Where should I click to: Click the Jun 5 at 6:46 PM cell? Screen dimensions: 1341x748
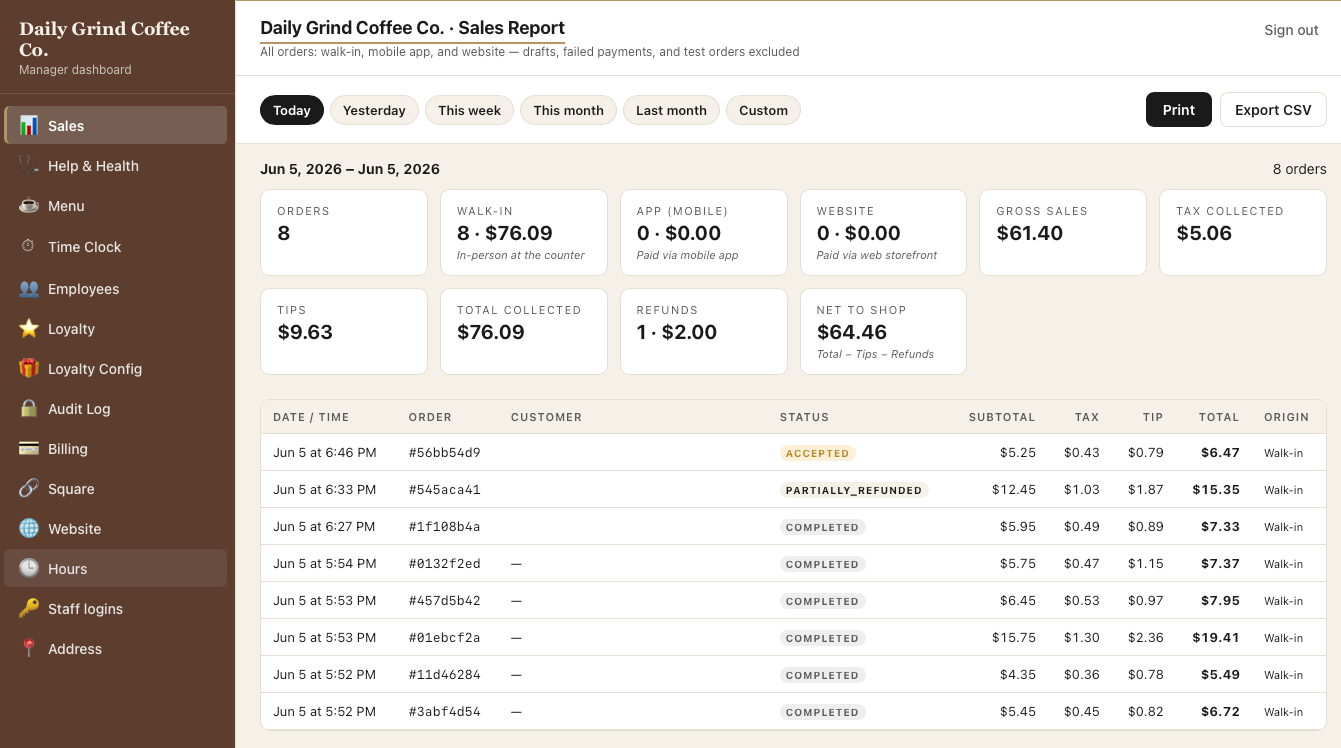tap(325, 453)
